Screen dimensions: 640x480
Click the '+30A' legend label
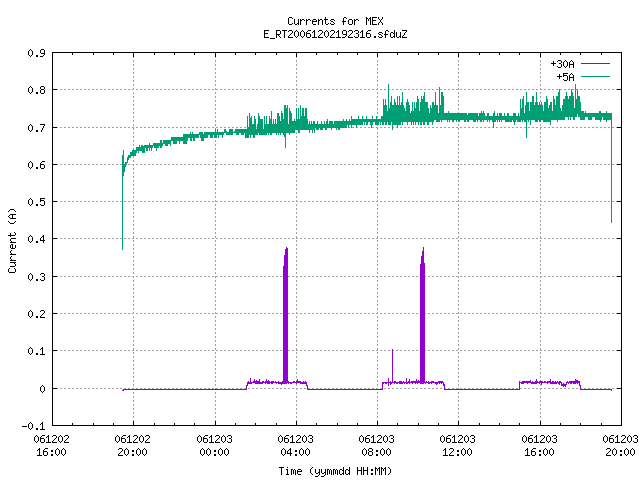[x=562, y=64]
